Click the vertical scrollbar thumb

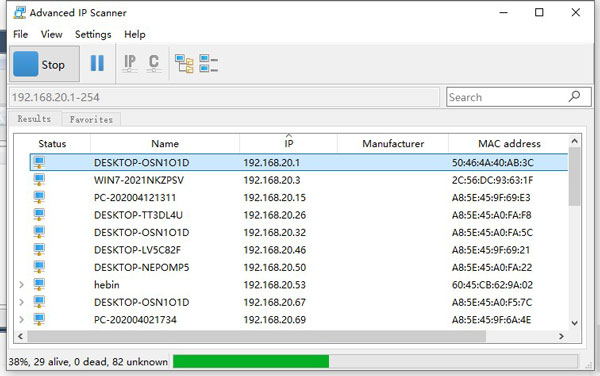pyautogui.click(x=574, y=177)
